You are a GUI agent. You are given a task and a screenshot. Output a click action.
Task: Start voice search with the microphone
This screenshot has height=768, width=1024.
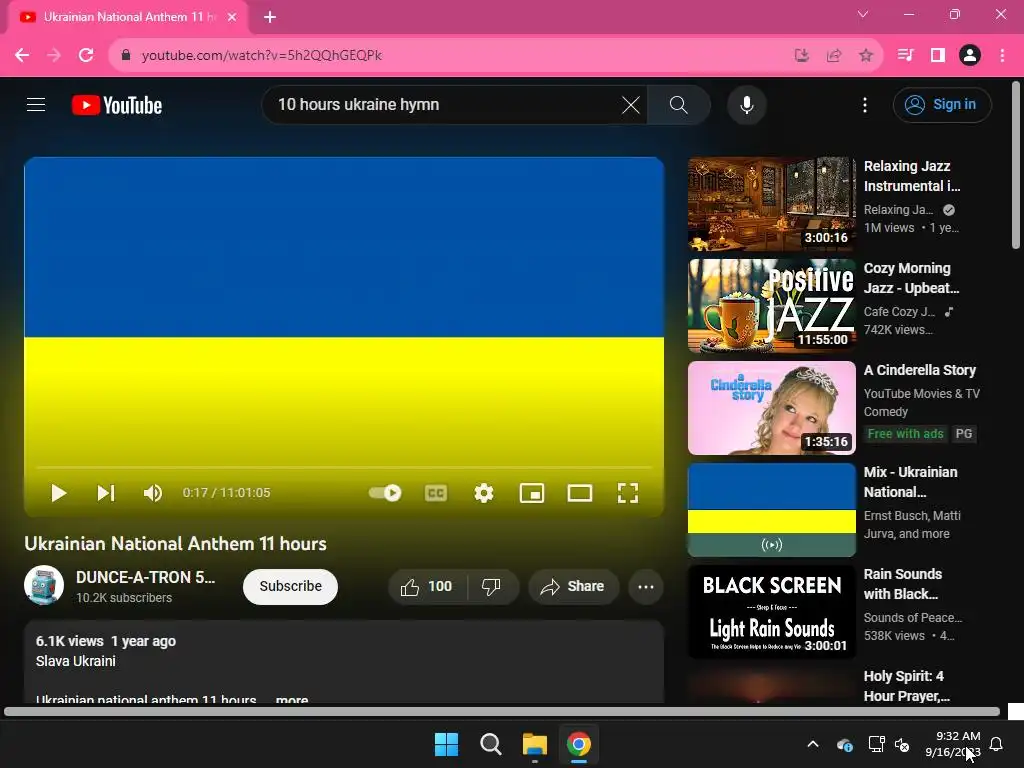(x=746, y=104)
